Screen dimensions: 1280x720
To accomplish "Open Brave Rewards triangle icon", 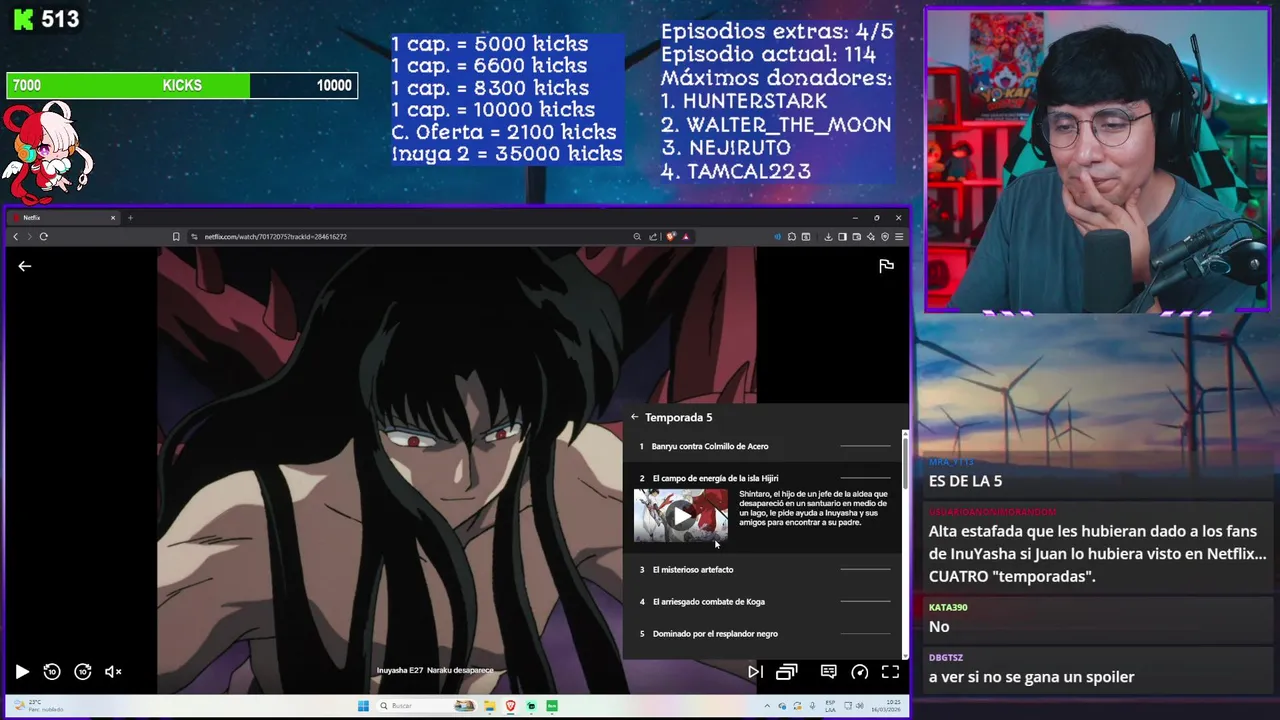I will click(686, 237).
